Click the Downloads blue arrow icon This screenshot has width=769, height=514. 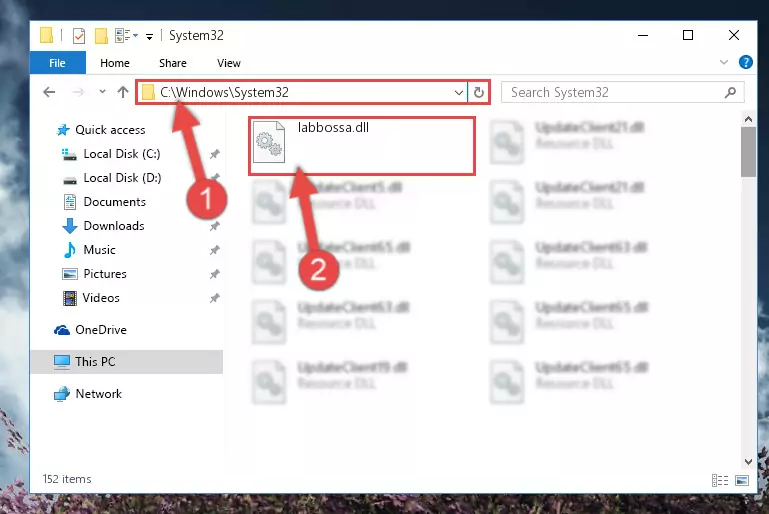[x=70, y=226]
